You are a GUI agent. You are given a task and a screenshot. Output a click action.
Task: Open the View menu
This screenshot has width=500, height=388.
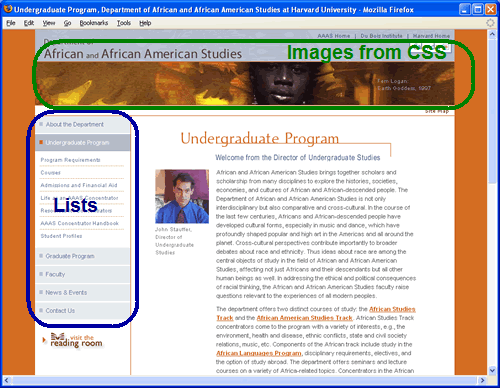[49, 23]
